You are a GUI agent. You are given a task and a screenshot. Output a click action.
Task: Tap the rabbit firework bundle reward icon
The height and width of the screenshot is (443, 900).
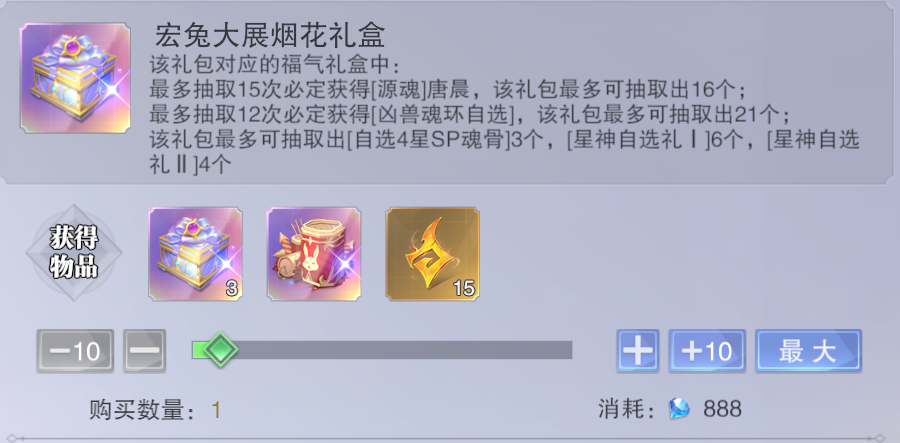click(x=314, y=254)
